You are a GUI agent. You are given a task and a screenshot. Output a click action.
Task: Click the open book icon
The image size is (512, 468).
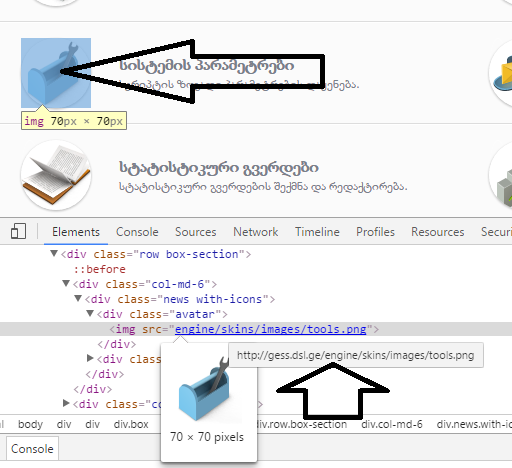coord(56,175)
